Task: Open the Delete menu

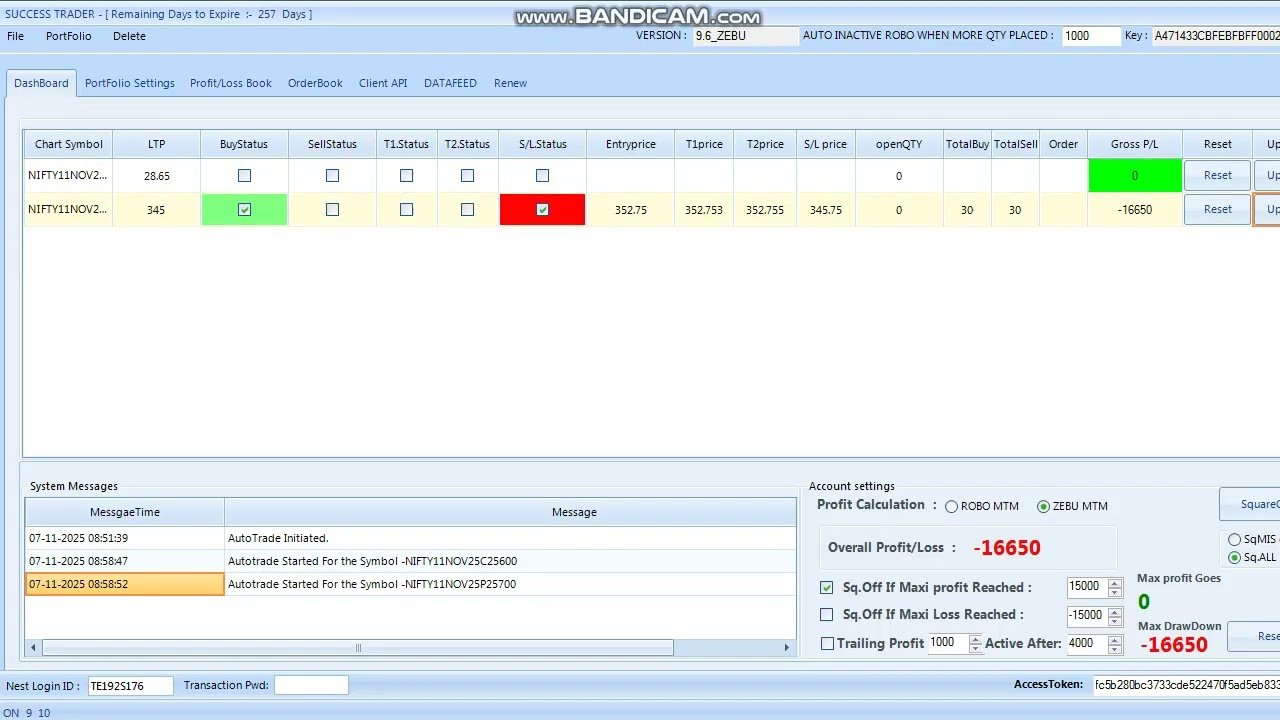Action: [x=129, y=36]
